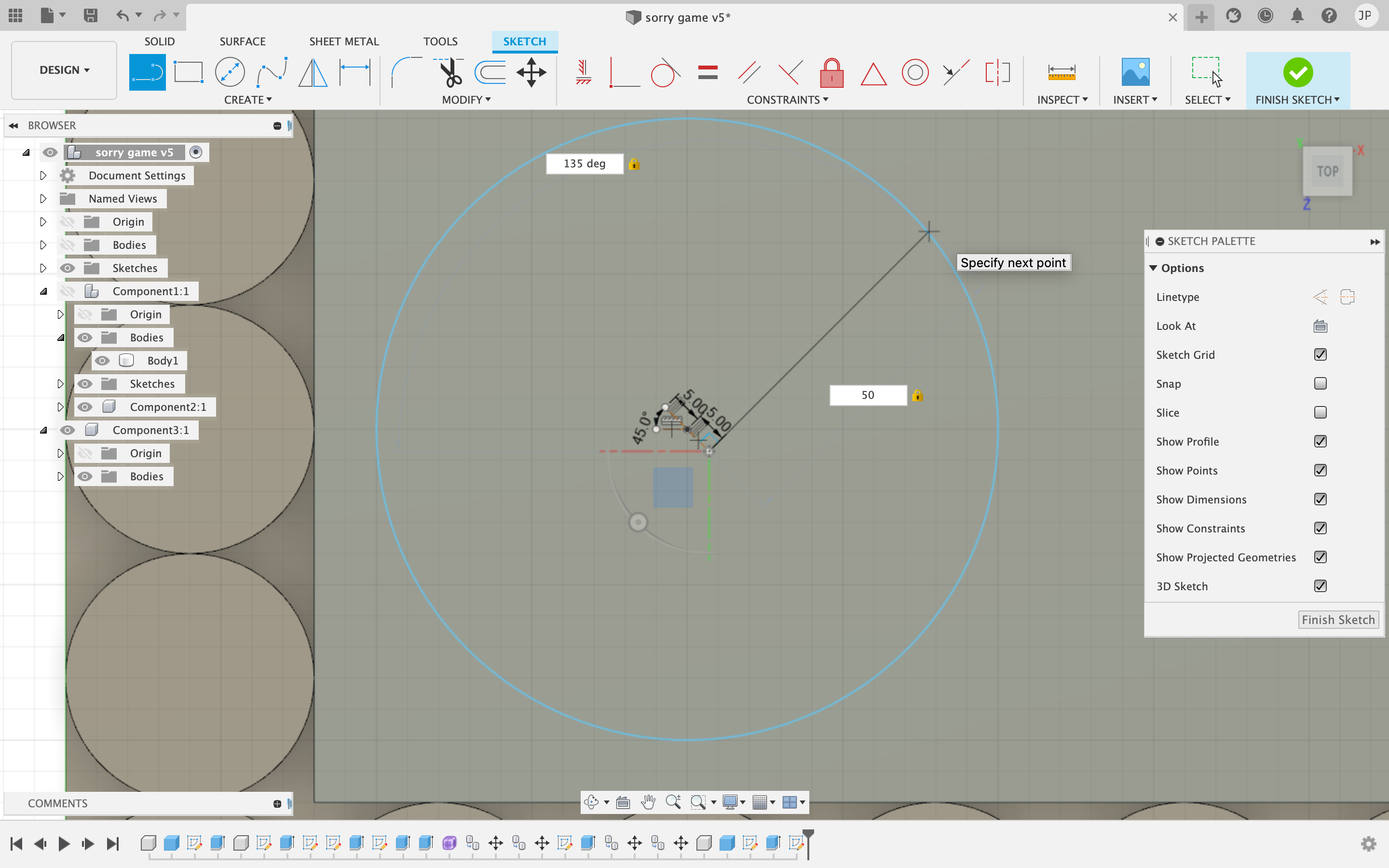Click the timeline Play button
This screenshot has height=868, width=1389.
64,843
